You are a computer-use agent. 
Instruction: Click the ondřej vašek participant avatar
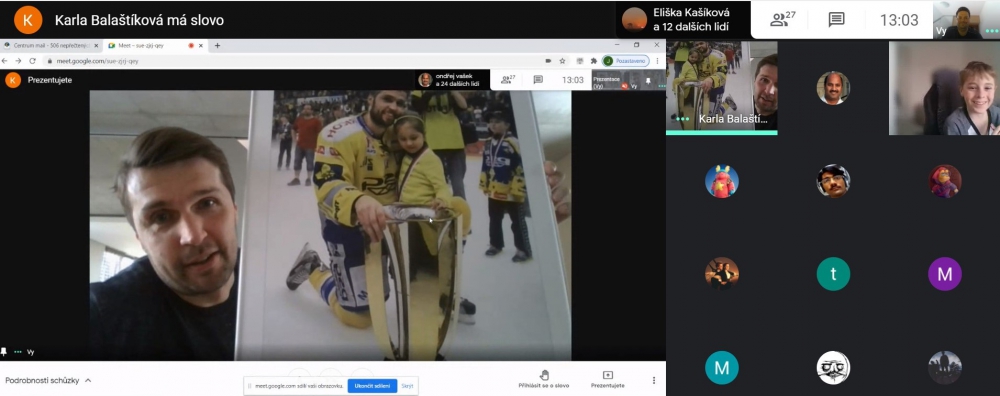click(425, 80)
